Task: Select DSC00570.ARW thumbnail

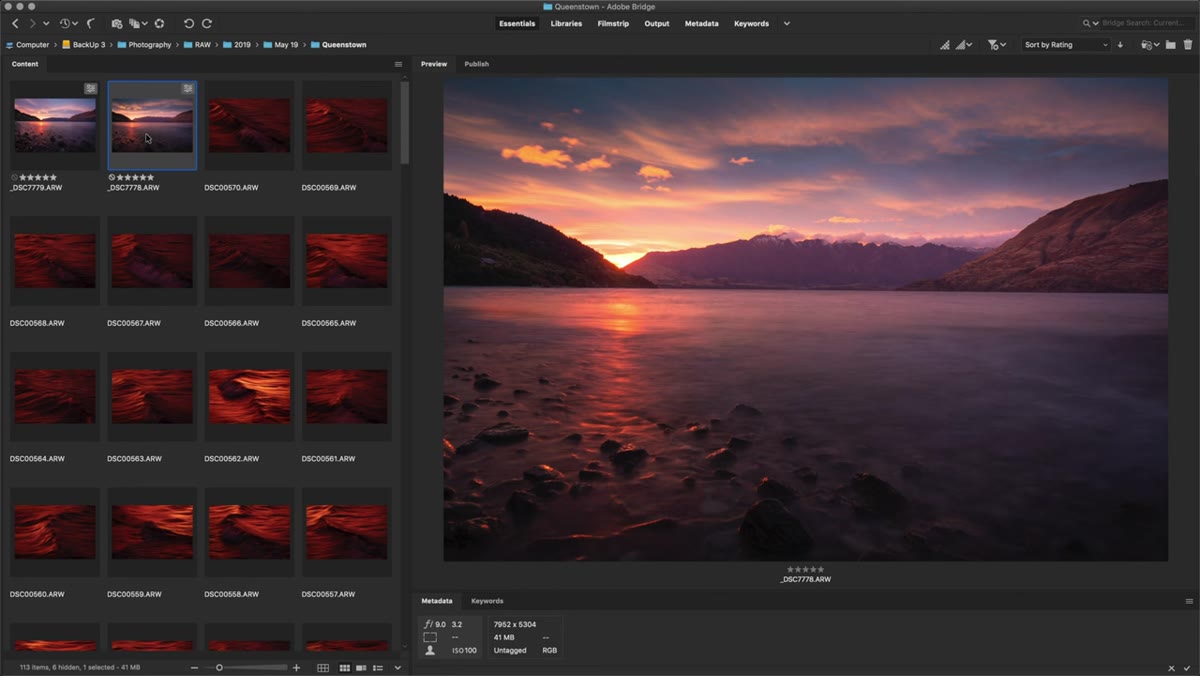Action: coord(249,125)
